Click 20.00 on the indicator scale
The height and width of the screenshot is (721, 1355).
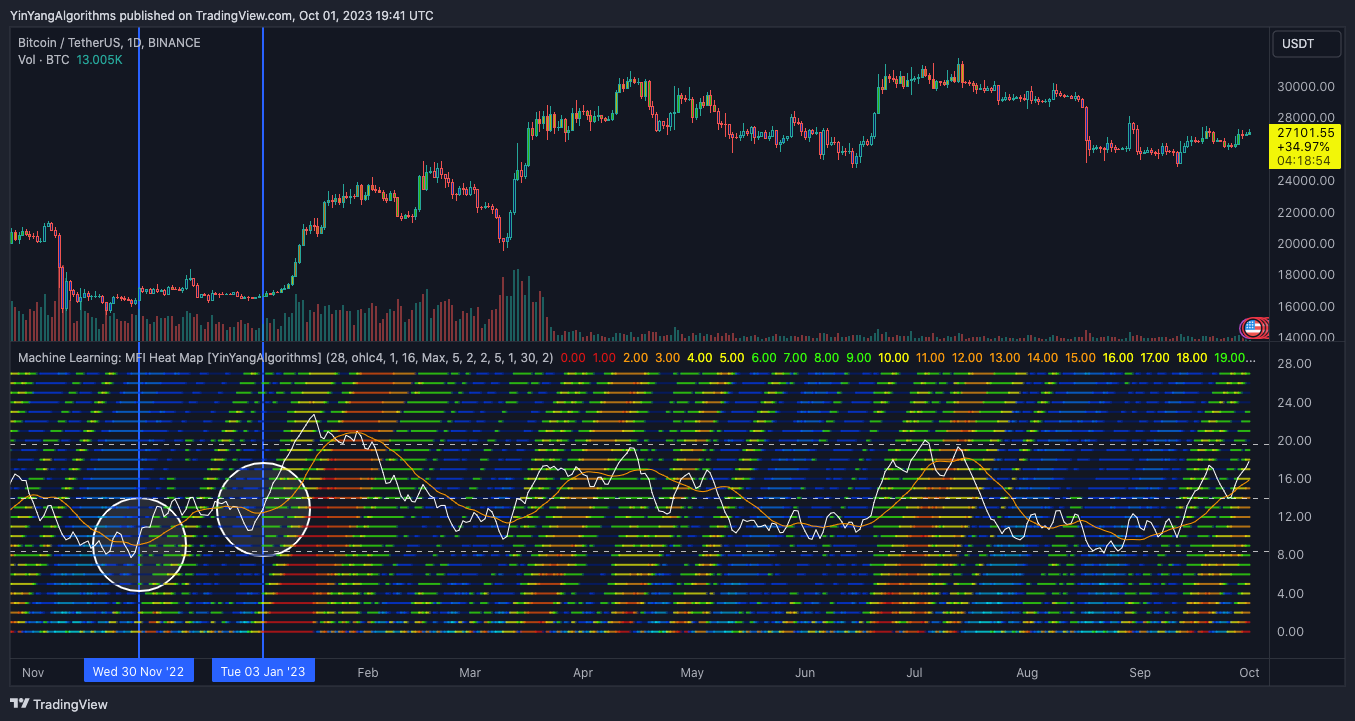coord(1295,441)
